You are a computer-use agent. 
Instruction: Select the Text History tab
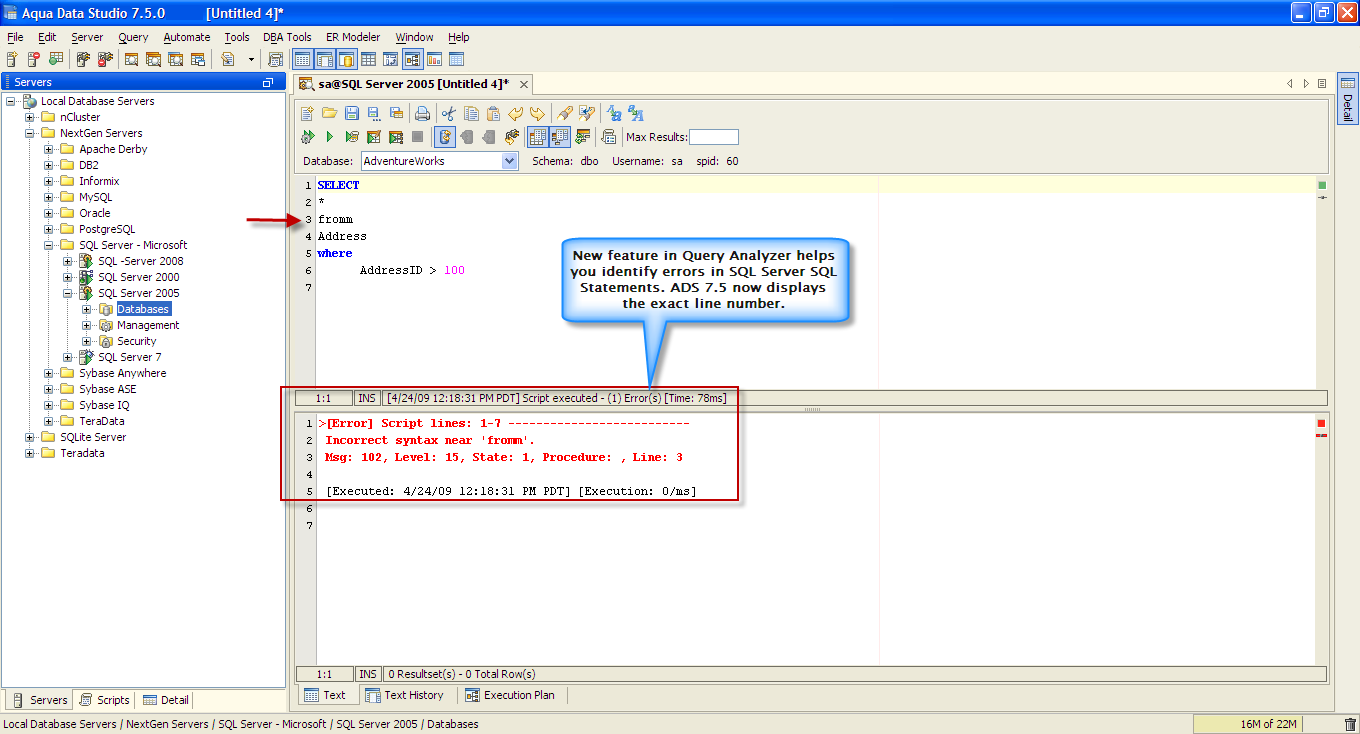point(404,695)
